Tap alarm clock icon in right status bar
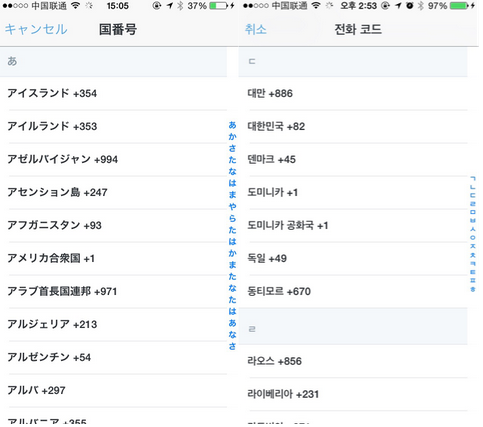483x427 pixels. [410, 5]
